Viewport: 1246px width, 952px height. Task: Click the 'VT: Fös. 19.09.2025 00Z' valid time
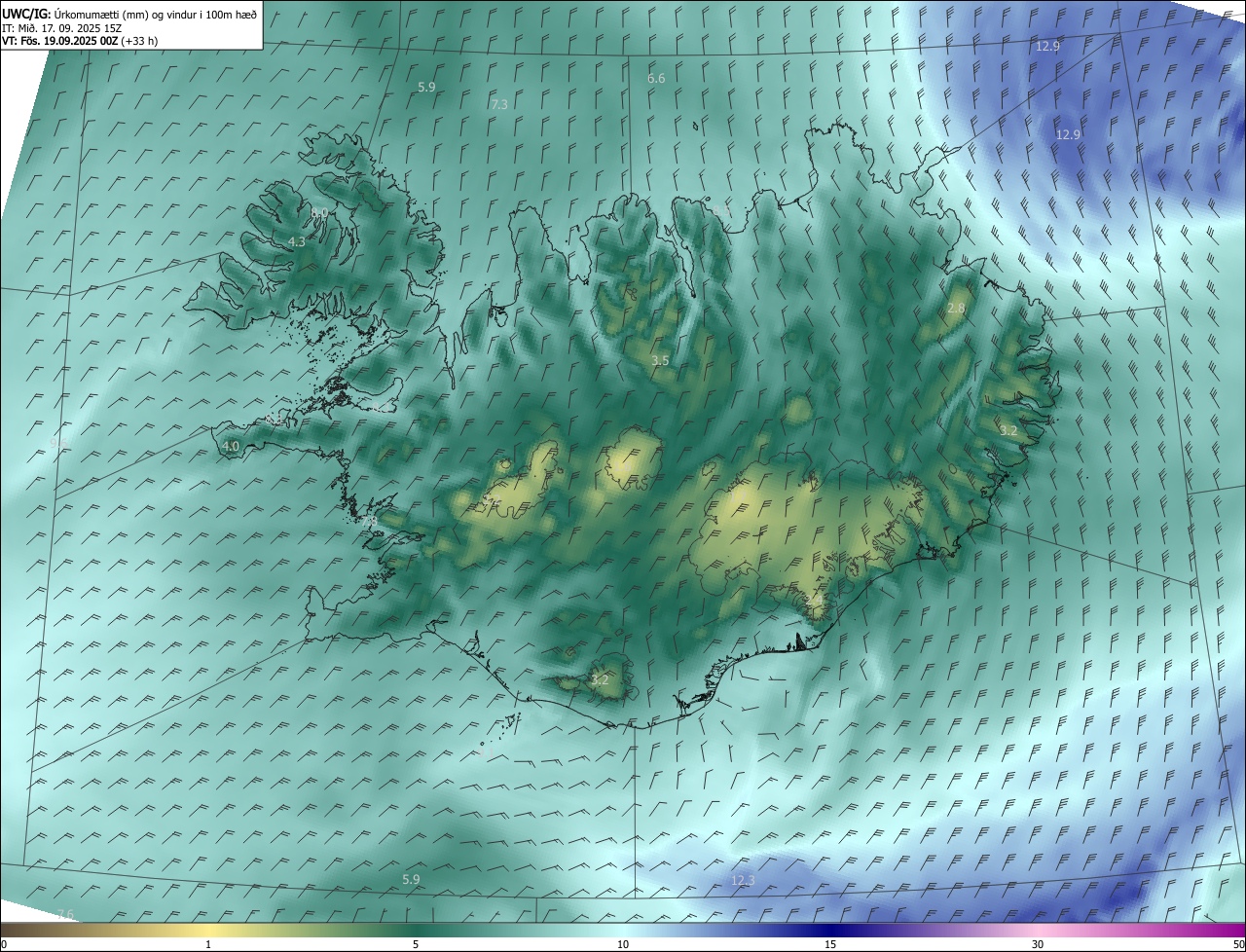(60, 41)
